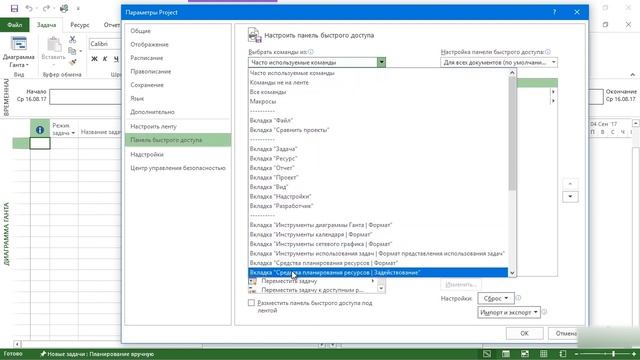The image size is (640, 360).
Task: Click print preview icon in quick access toolbar
Action: [x=64, y=8]
